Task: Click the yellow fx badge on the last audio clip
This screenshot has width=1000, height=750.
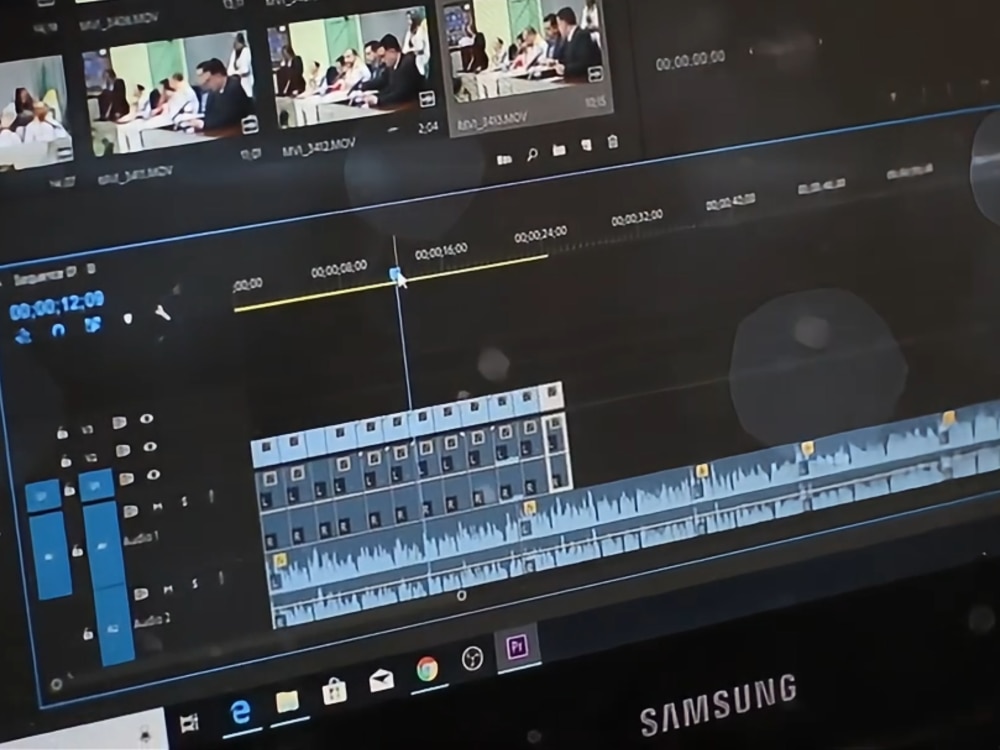Action: click(948, 418)
